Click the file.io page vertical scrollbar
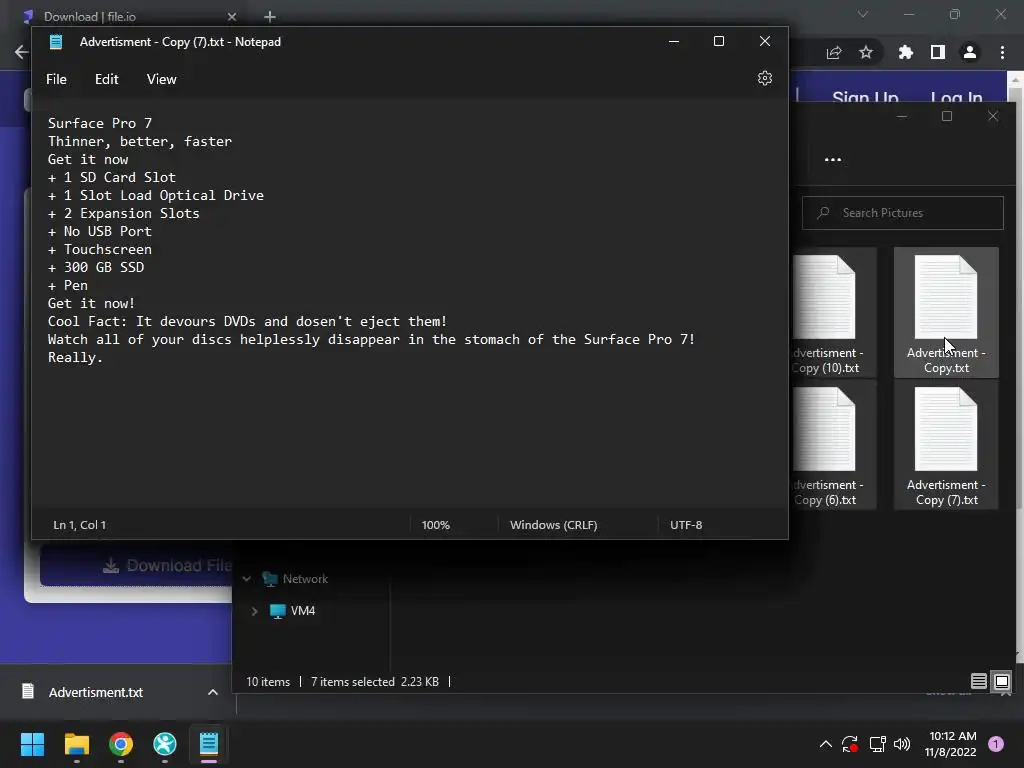1024x768 pixels. point(1016,366)
